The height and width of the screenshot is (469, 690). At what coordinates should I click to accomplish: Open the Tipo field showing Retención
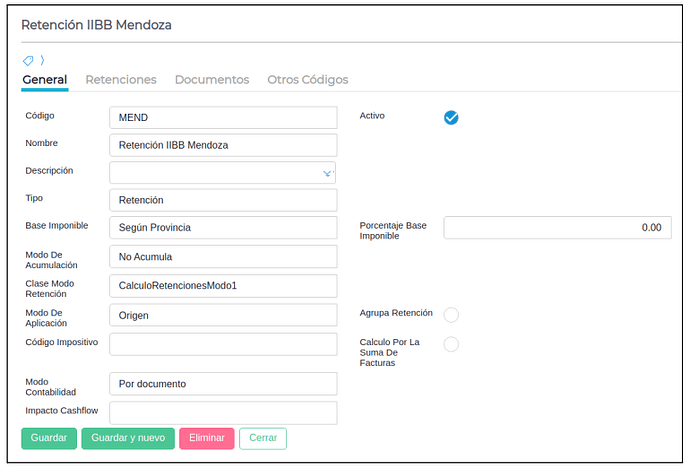223,200
